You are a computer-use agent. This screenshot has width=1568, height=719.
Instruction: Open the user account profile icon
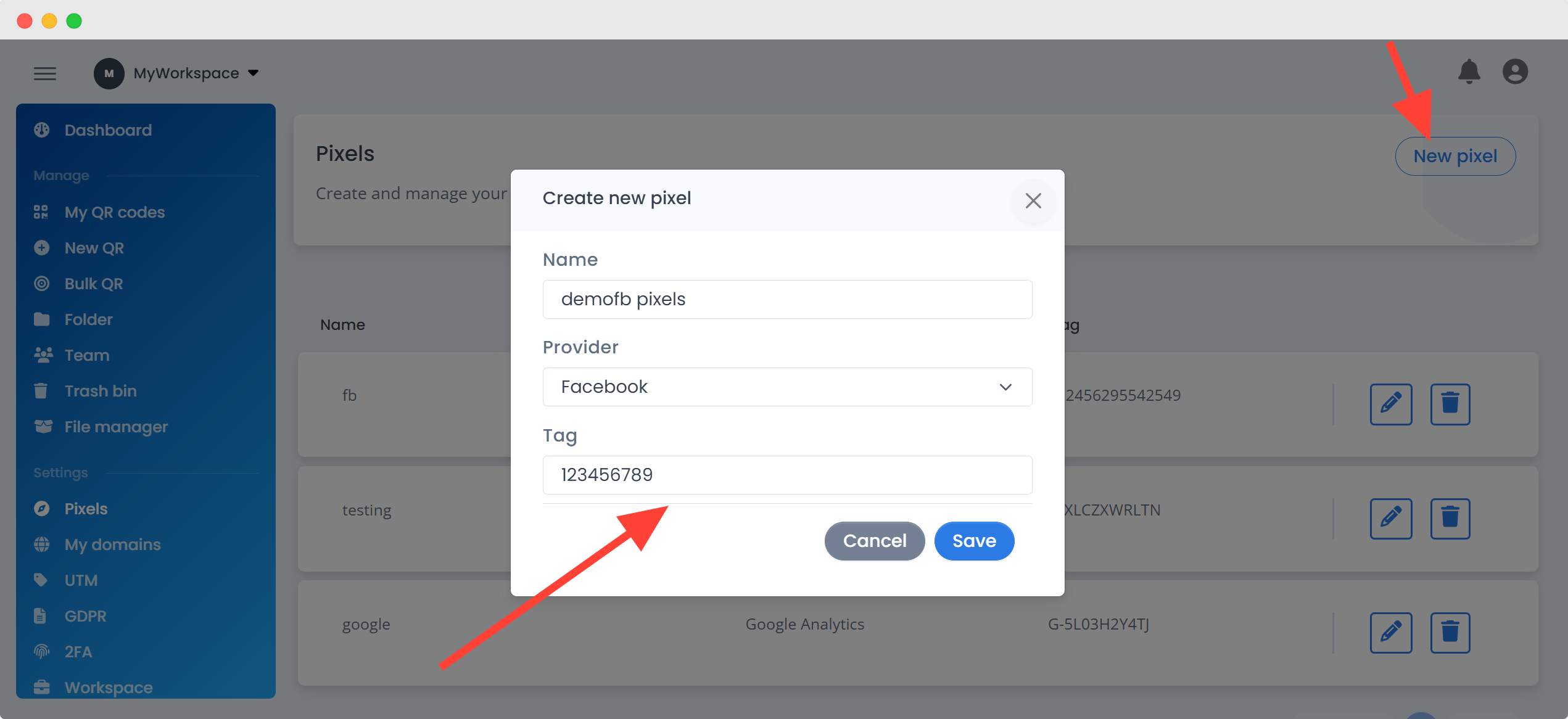point(1515,72)
